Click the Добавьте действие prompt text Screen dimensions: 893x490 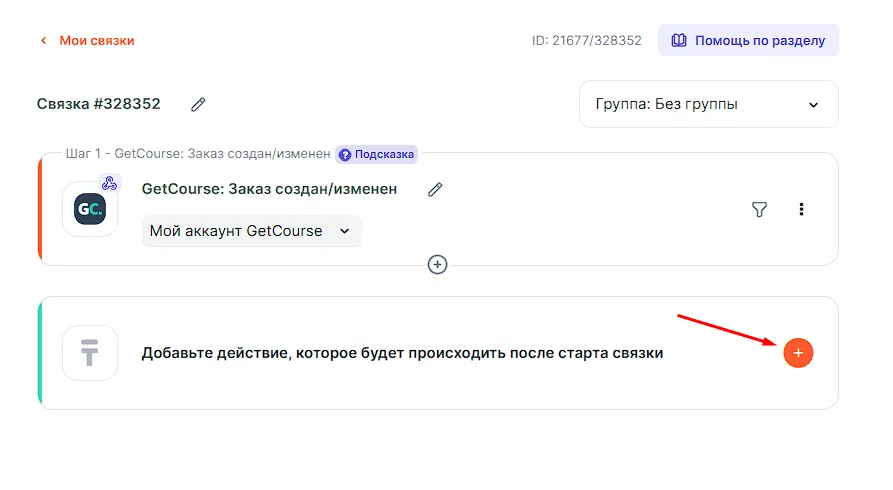[x=402, y=353]
